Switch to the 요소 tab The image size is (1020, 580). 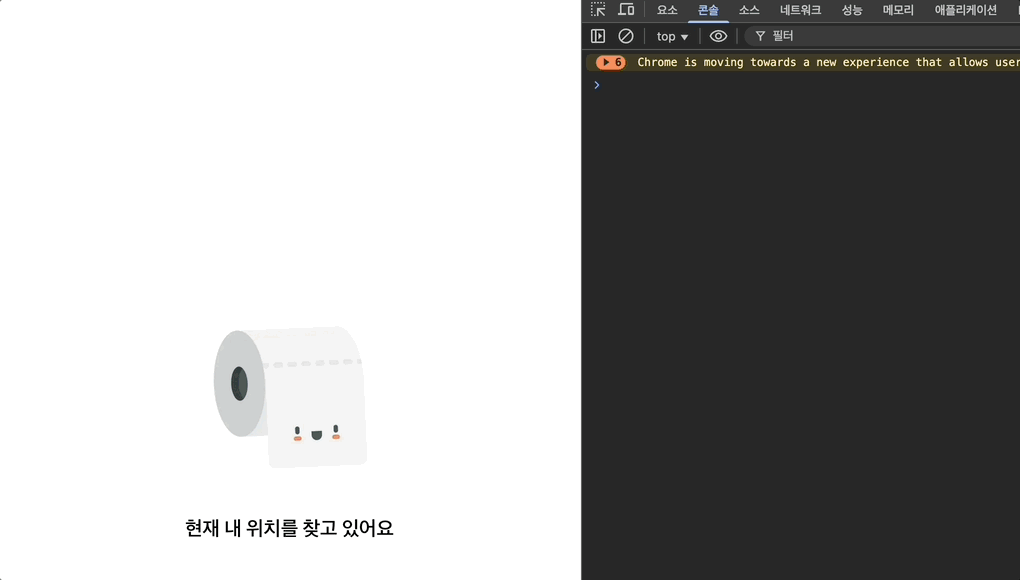tap(667, 10)
